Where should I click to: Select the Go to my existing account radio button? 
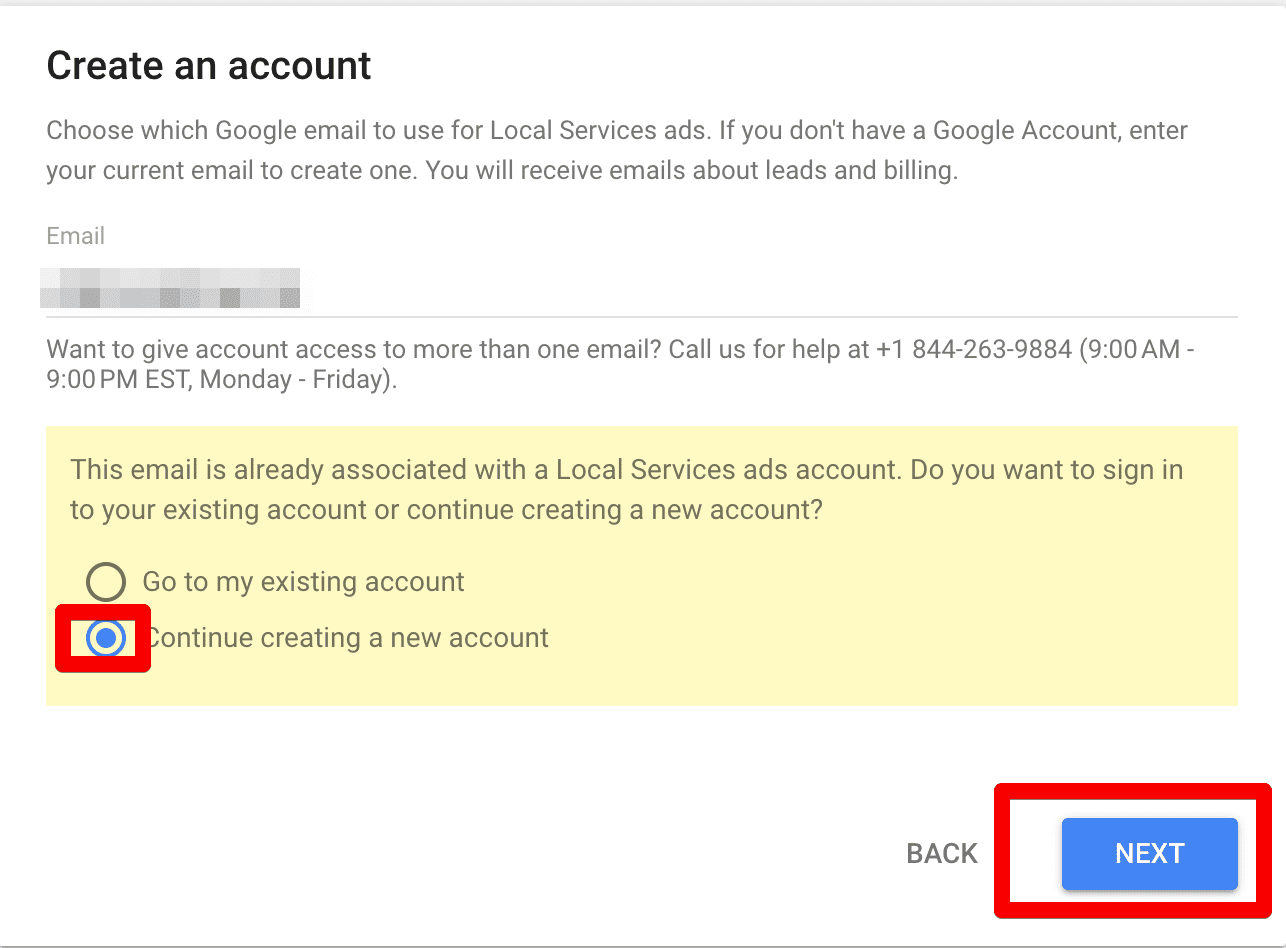pyautogui.click(x=104, y=581)
